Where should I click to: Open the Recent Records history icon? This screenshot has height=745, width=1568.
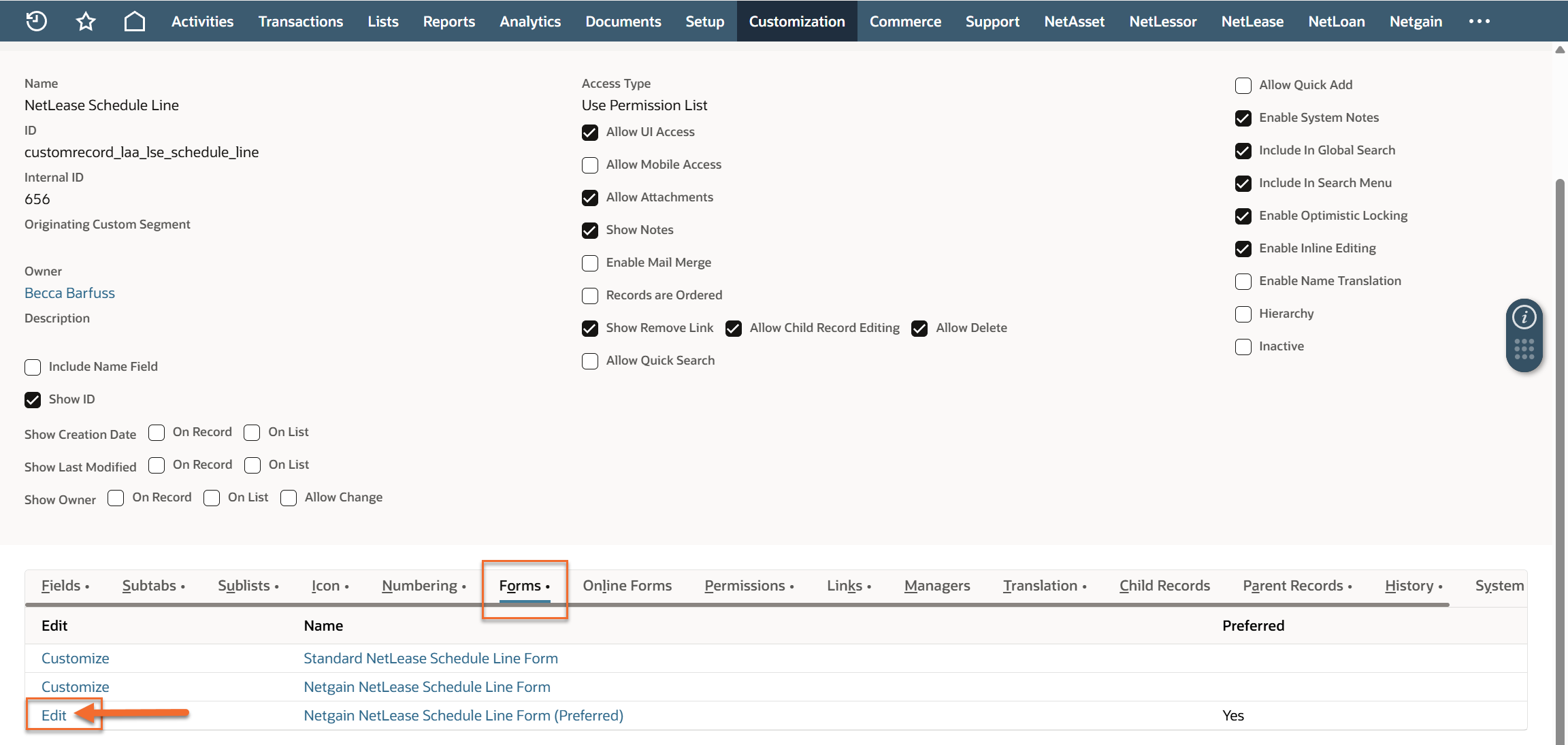click(x=36, y=21)
